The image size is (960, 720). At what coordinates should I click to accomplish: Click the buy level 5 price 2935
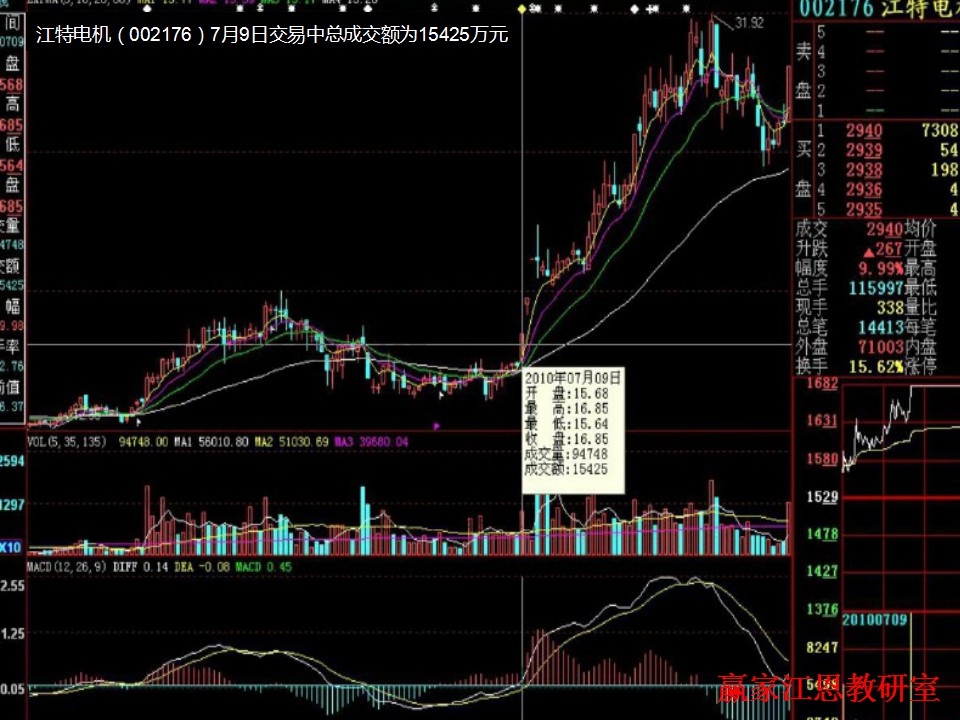point(863,209)
